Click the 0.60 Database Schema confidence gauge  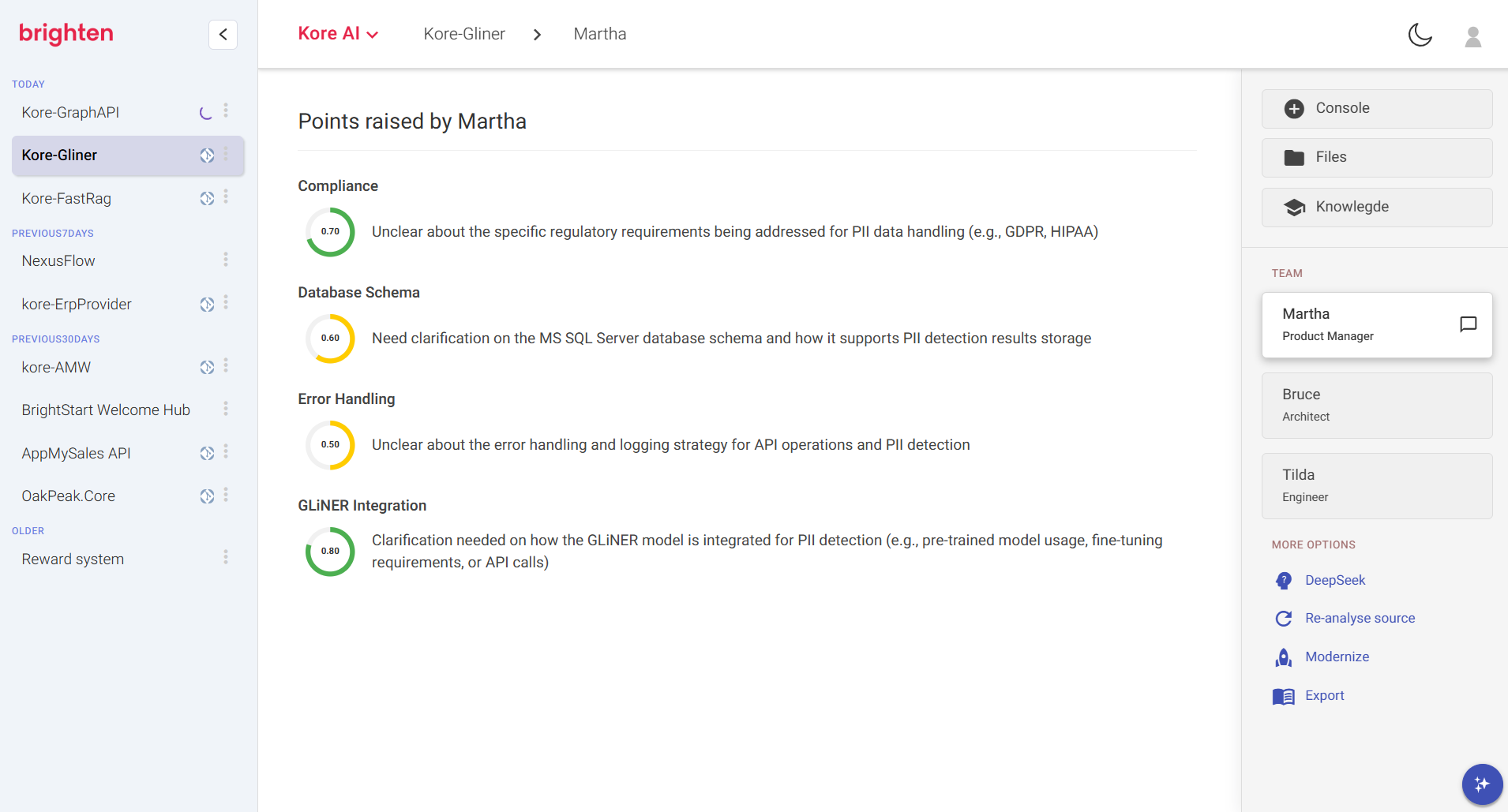point(330,339)
